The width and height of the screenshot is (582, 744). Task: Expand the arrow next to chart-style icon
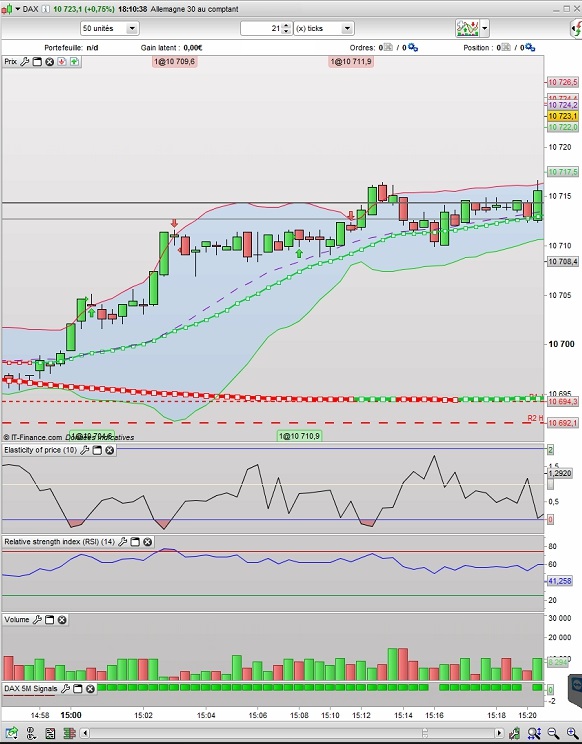click(x=484, y=28)
